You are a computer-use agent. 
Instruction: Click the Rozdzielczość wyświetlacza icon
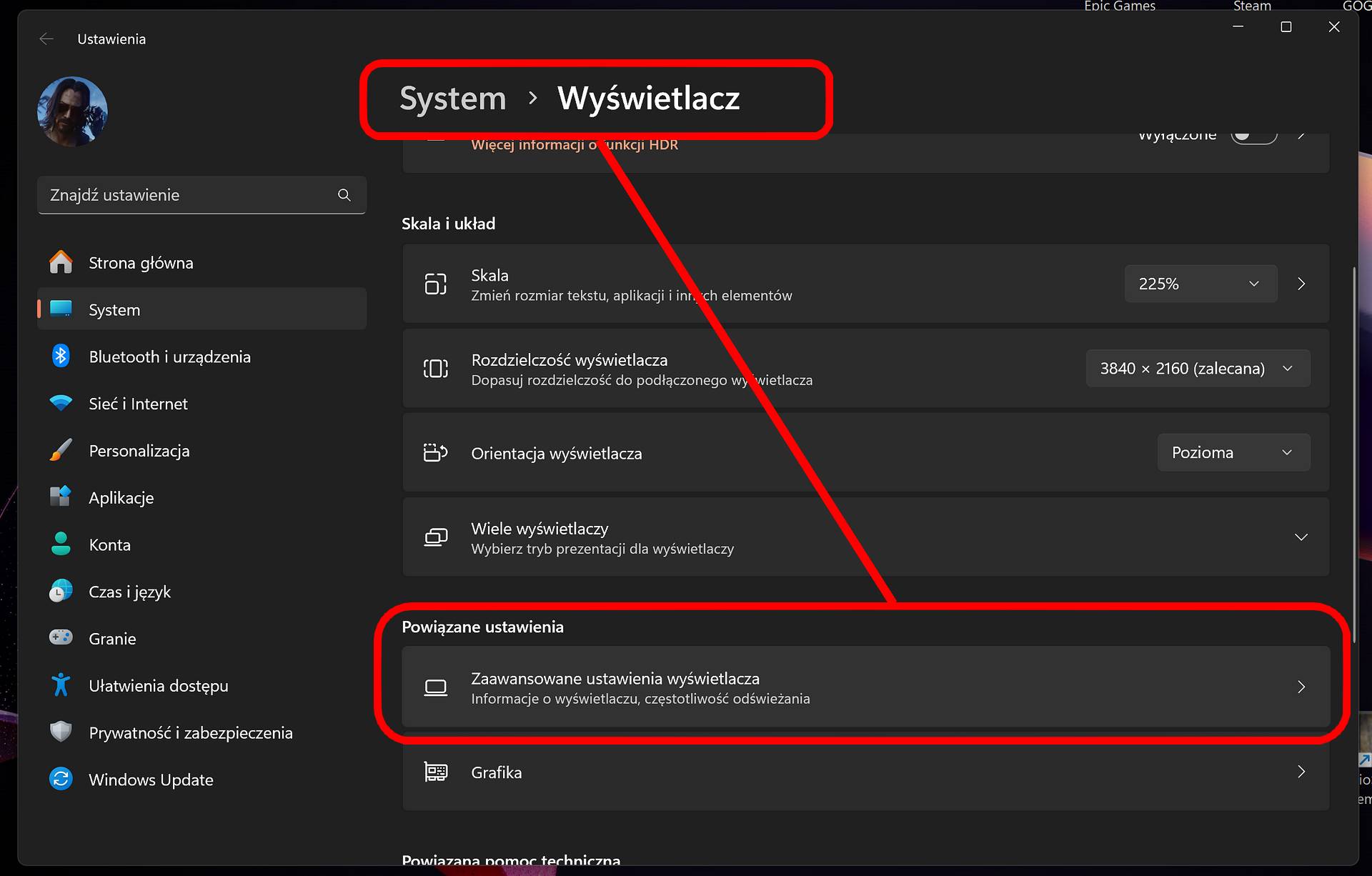pyautogui.click(x=436, y=369)
